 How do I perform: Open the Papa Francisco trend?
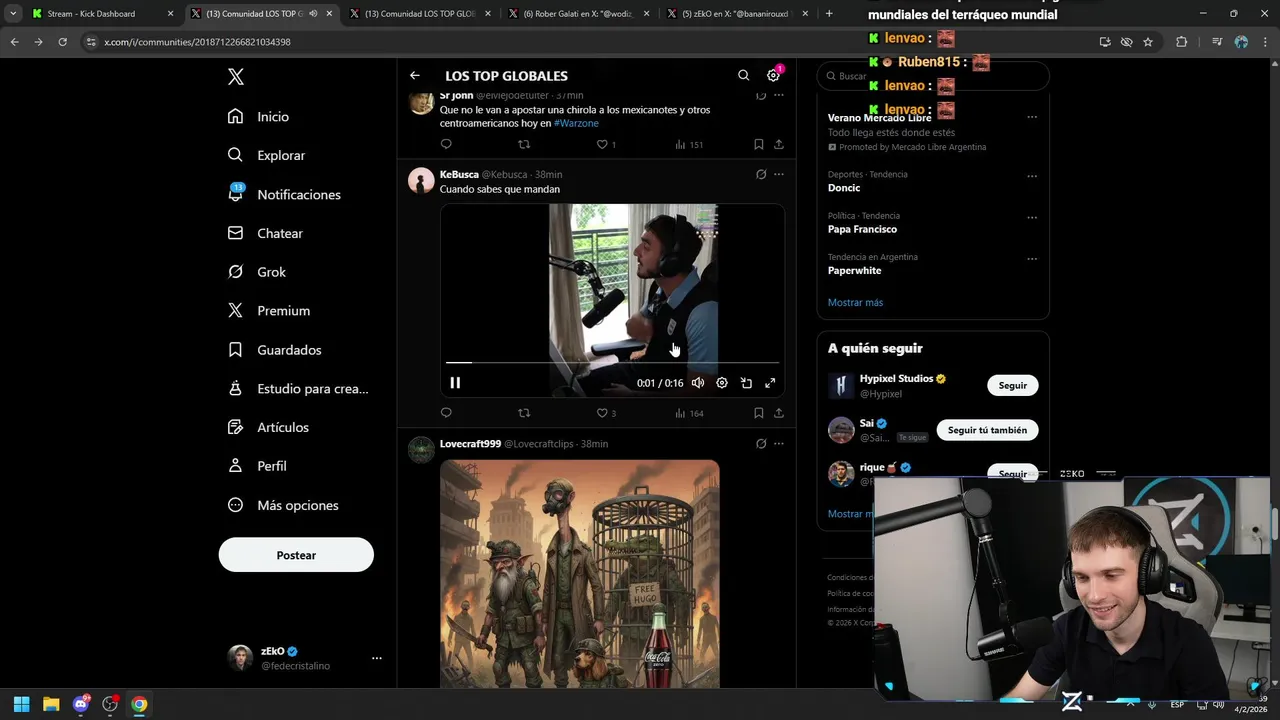pos(862,229)
